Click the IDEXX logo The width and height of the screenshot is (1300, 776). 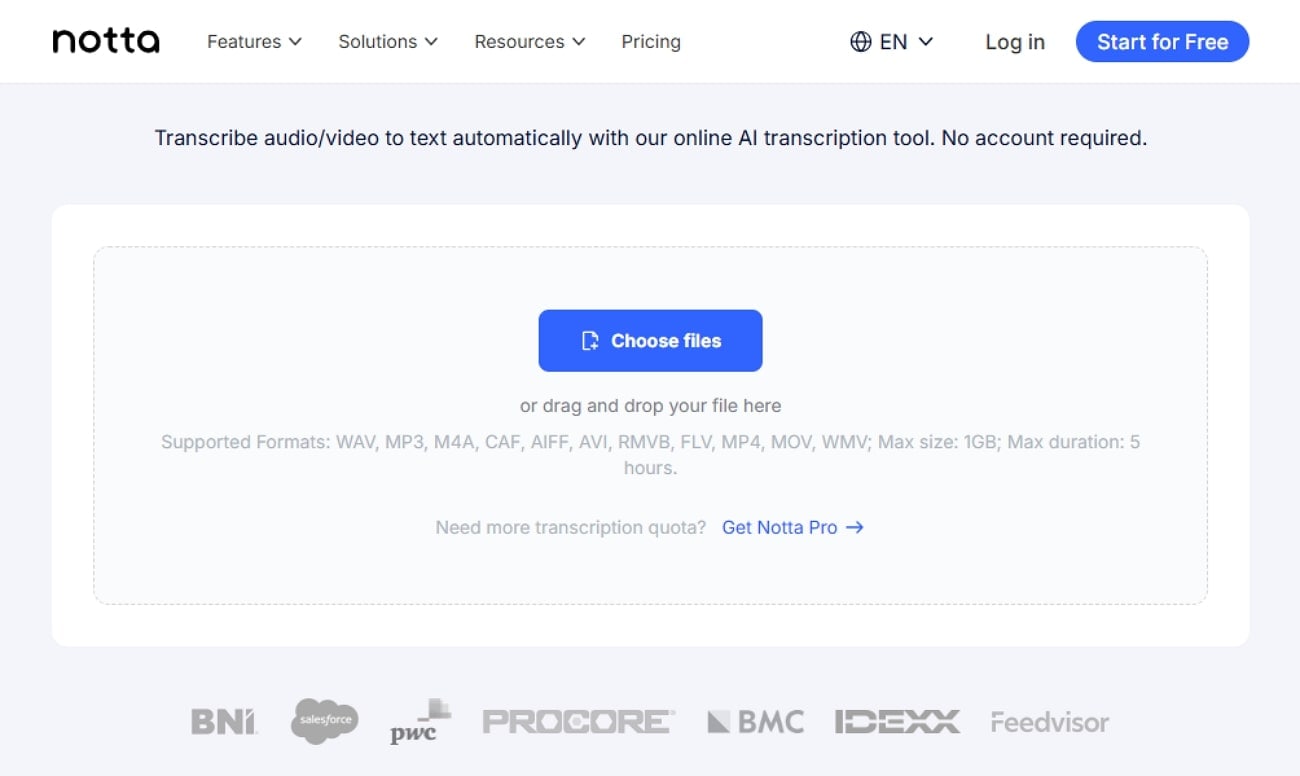897,721
